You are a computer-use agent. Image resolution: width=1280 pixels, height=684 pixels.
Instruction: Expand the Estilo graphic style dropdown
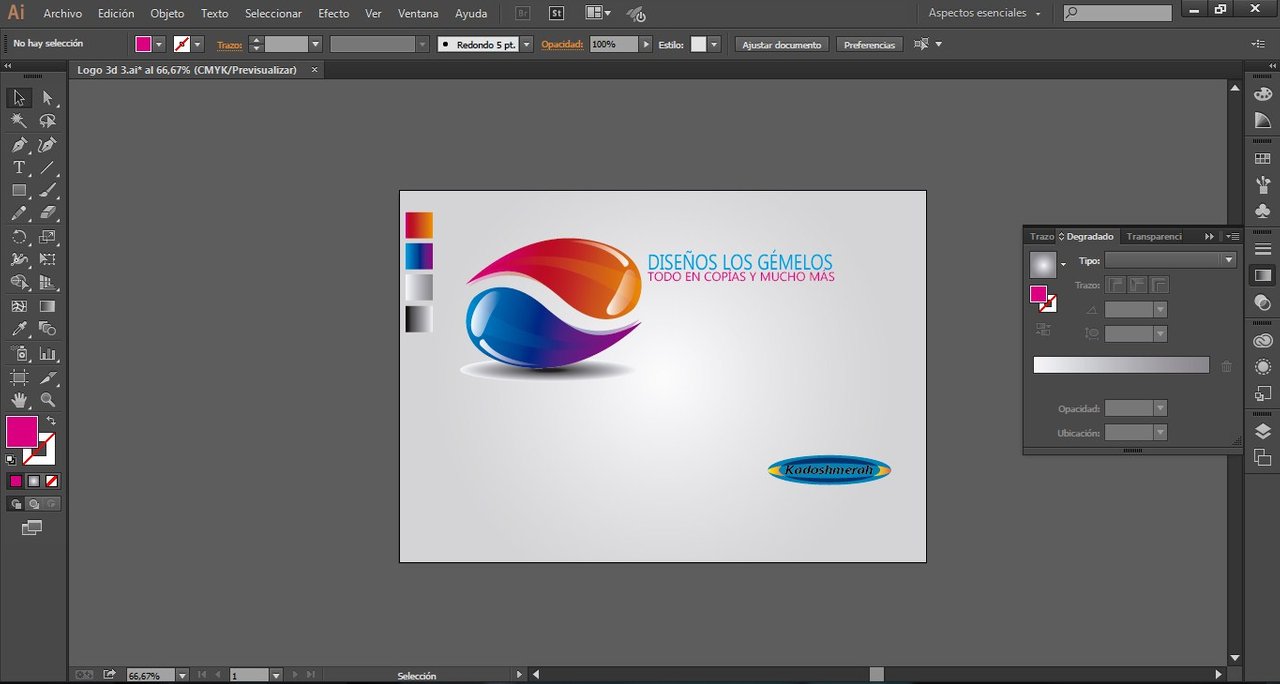pyautogui.click(x=714, y=44)
